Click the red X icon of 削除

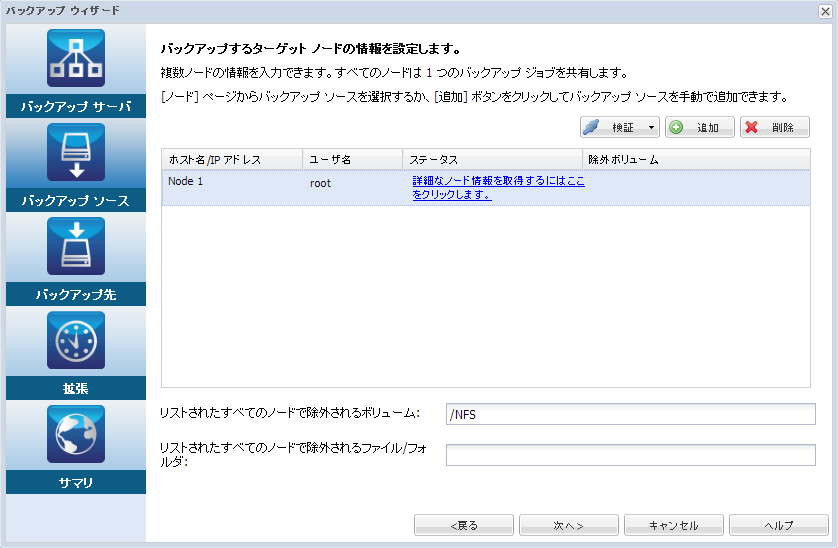751,127
